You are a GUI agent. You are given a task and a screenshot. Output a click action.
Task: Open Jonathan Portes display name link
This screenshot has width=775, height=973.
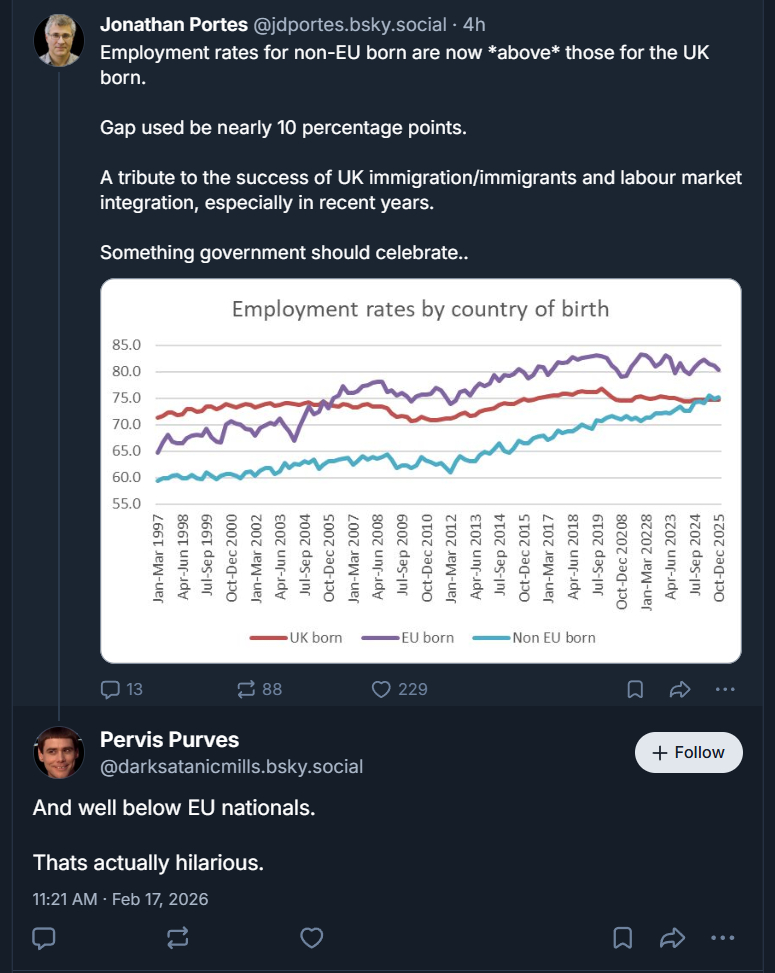[x=174, y=24]
